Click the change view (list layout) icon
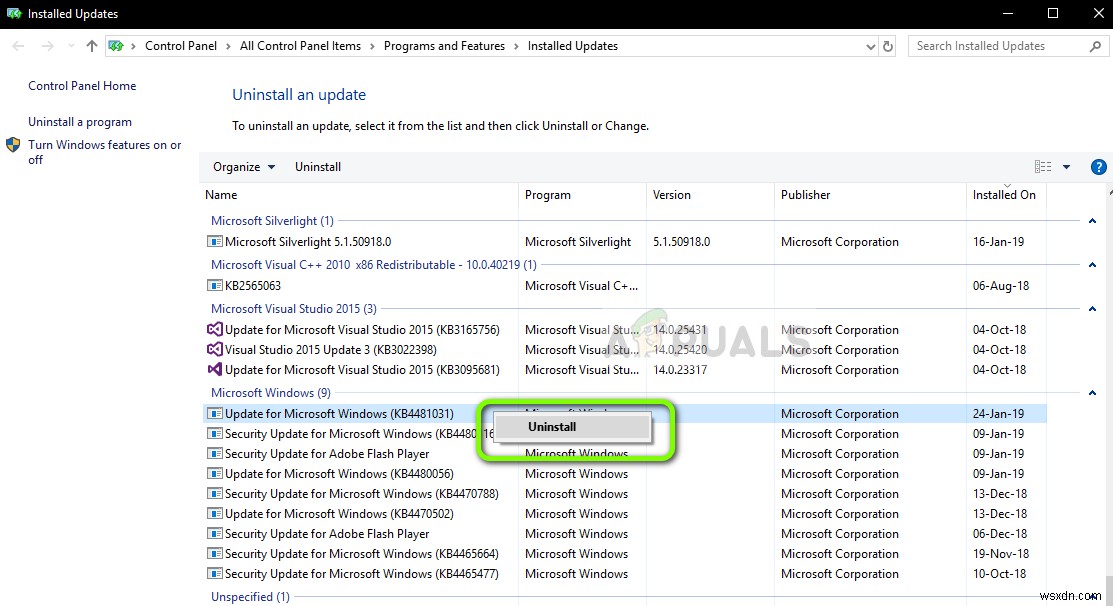Viewport: 1113px width, 606px height. pos(1041,166)
